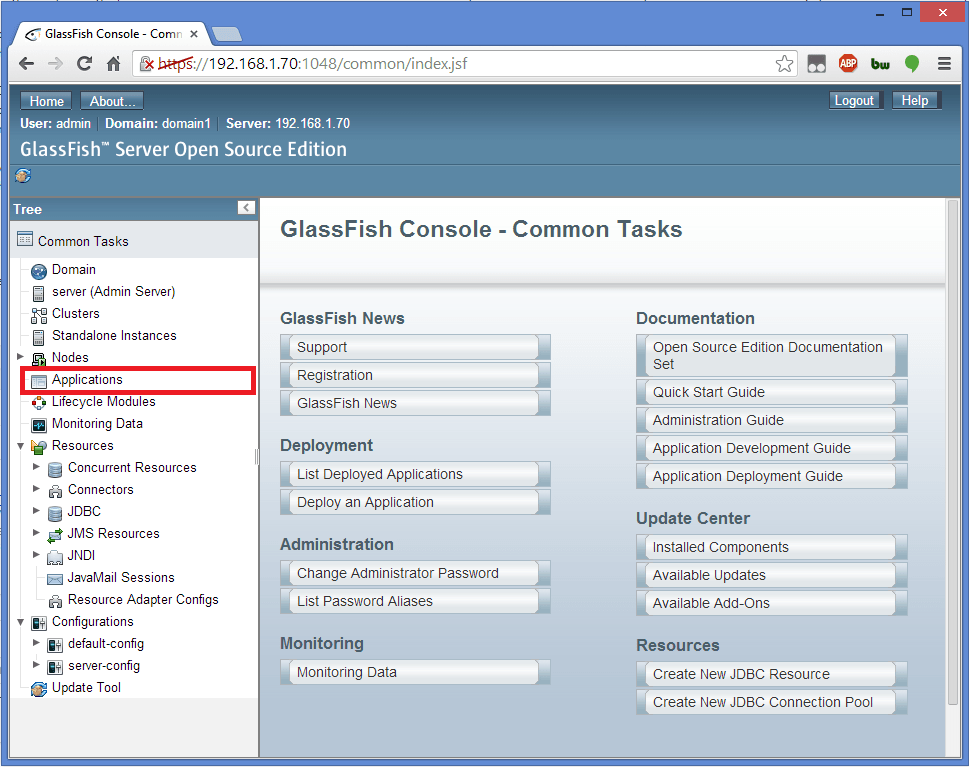The height and width of the screenshot is (767, 969).
Task: Click the Logout button
Action: 854,100
